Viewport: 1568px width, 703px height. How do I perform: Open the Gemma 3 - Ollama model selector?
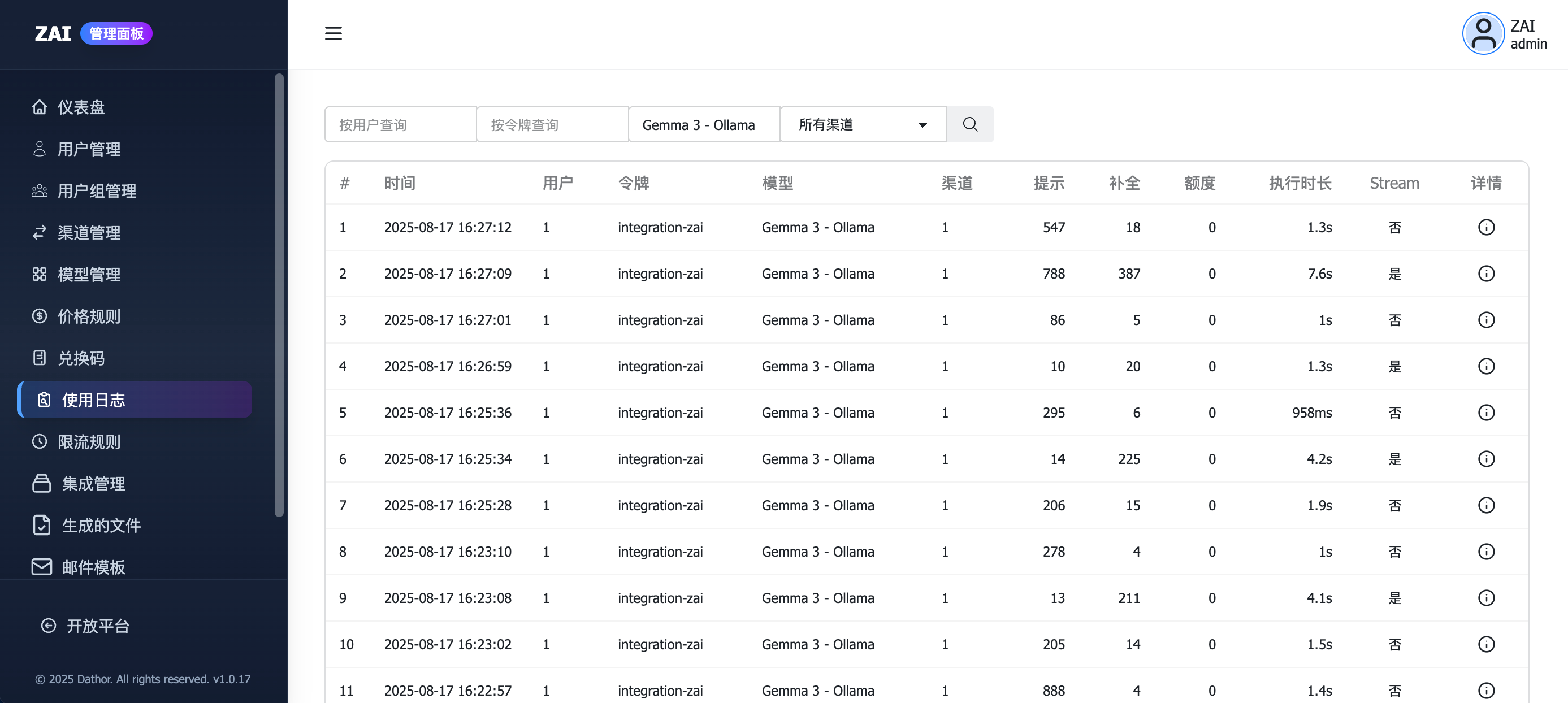(x=704, y=125)
